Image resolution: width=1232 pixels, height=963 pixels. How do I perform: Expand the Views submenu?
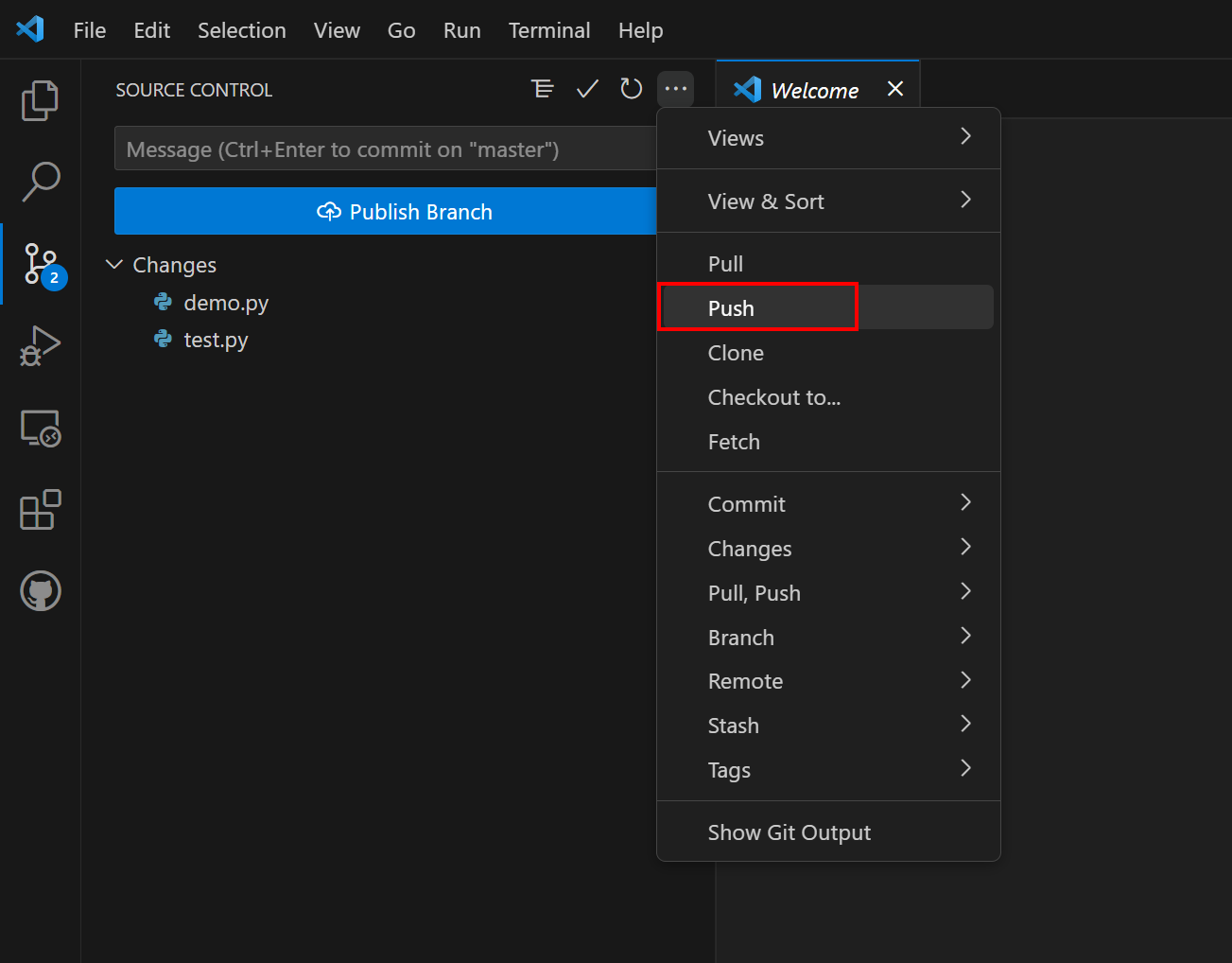[x=829, y=138]
